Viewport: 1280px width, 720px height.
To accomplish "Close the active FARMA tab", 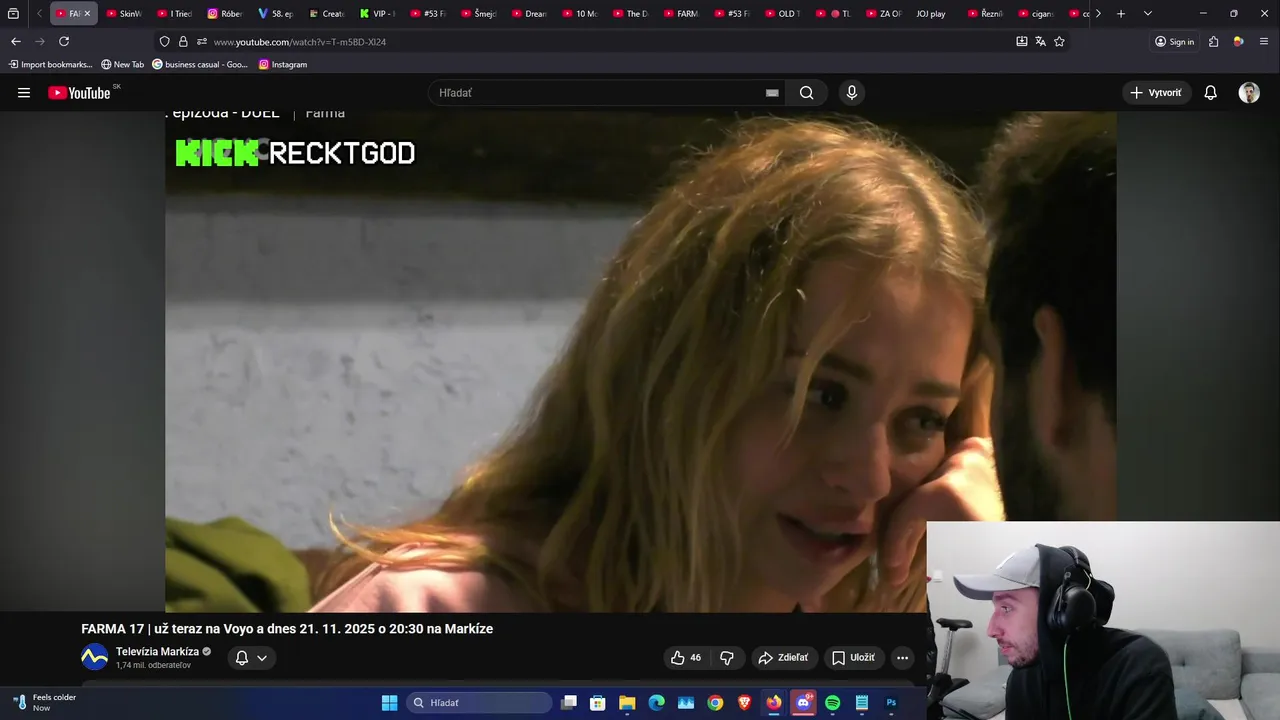I will tap(87, 14).
